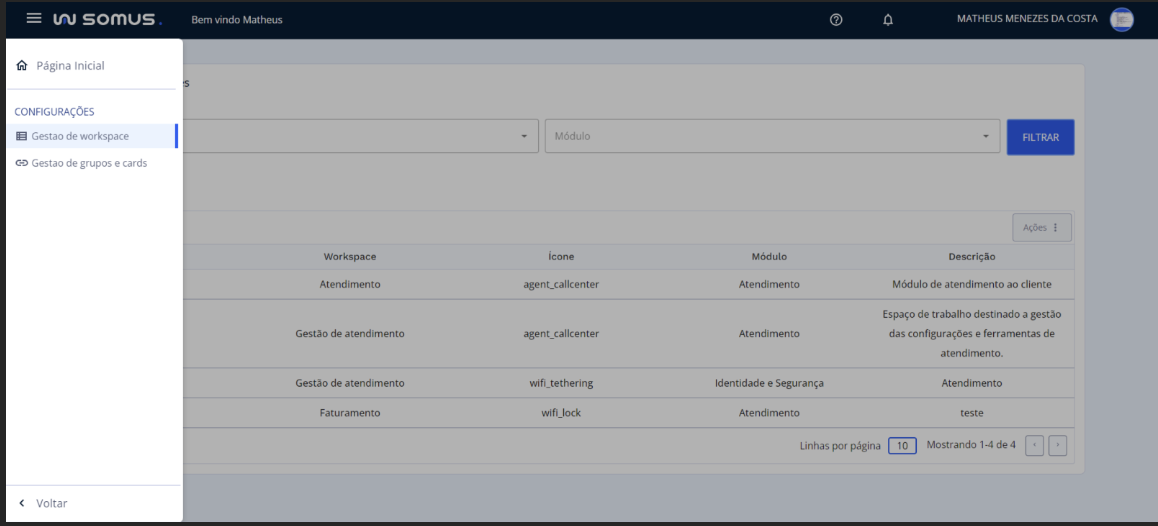Select the Faturamento workspace cell

pos(350,413)
